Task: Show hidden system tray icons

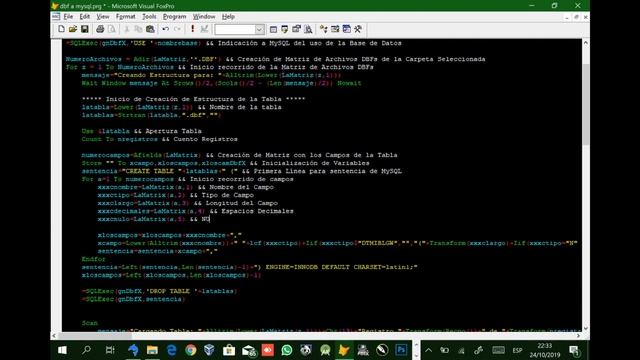Action: tap(428, 350)
